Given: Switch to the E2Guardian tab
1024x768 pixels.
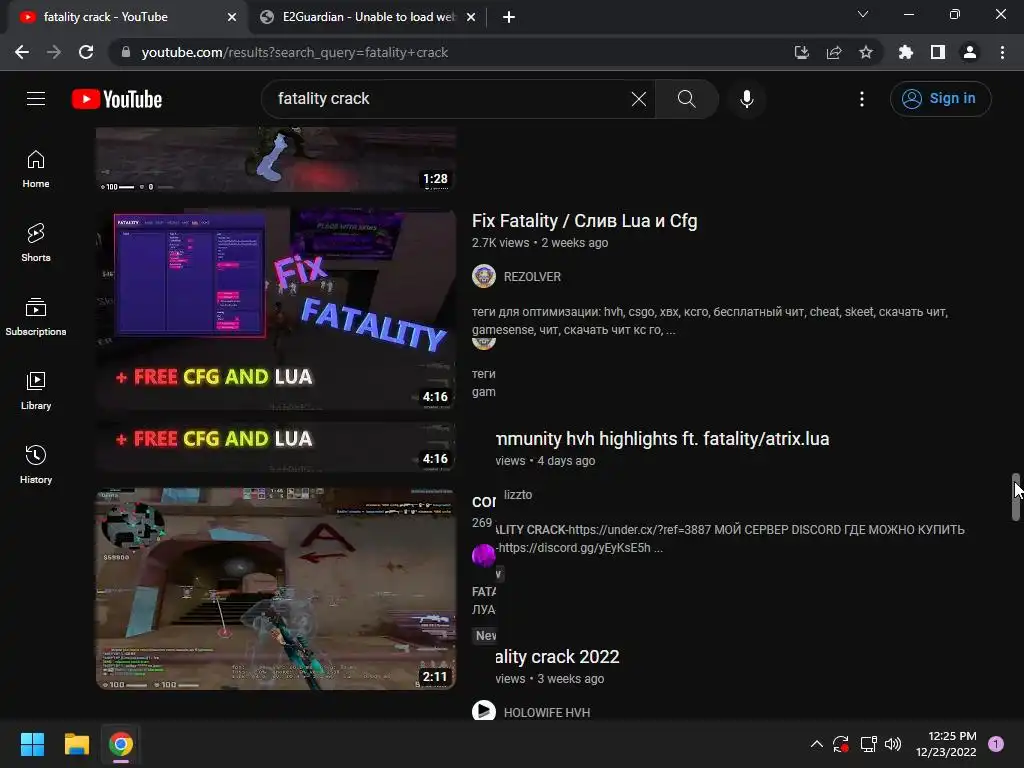Looking at the screenshot, I should tap(368, 17).
